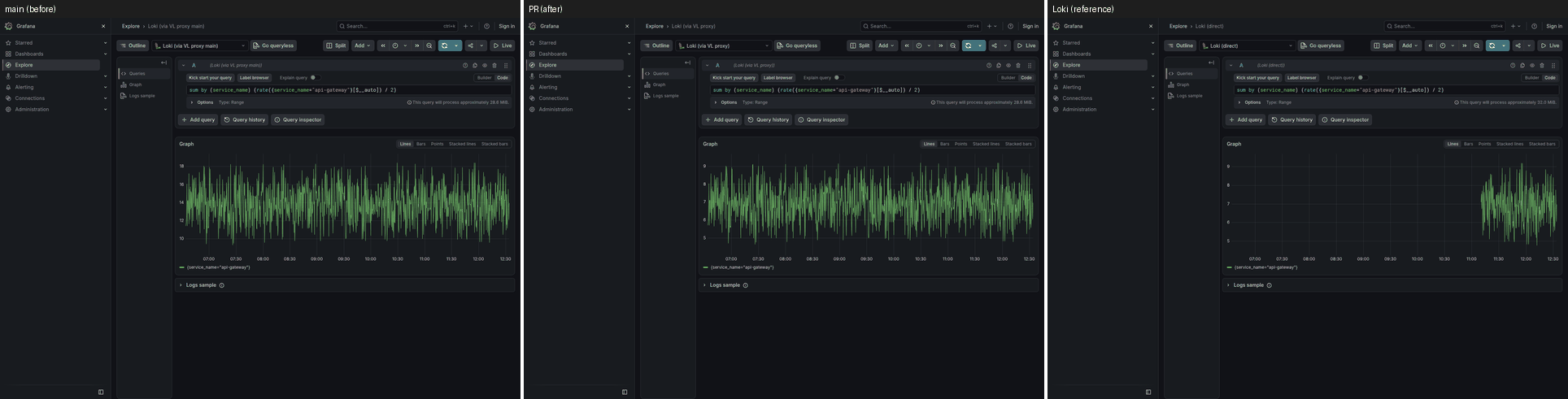Image resolution: width=1568 pixels, height=399 pixels.
Task: Click the refresh query icon in PR (after) panel
Action: (969, 46)
